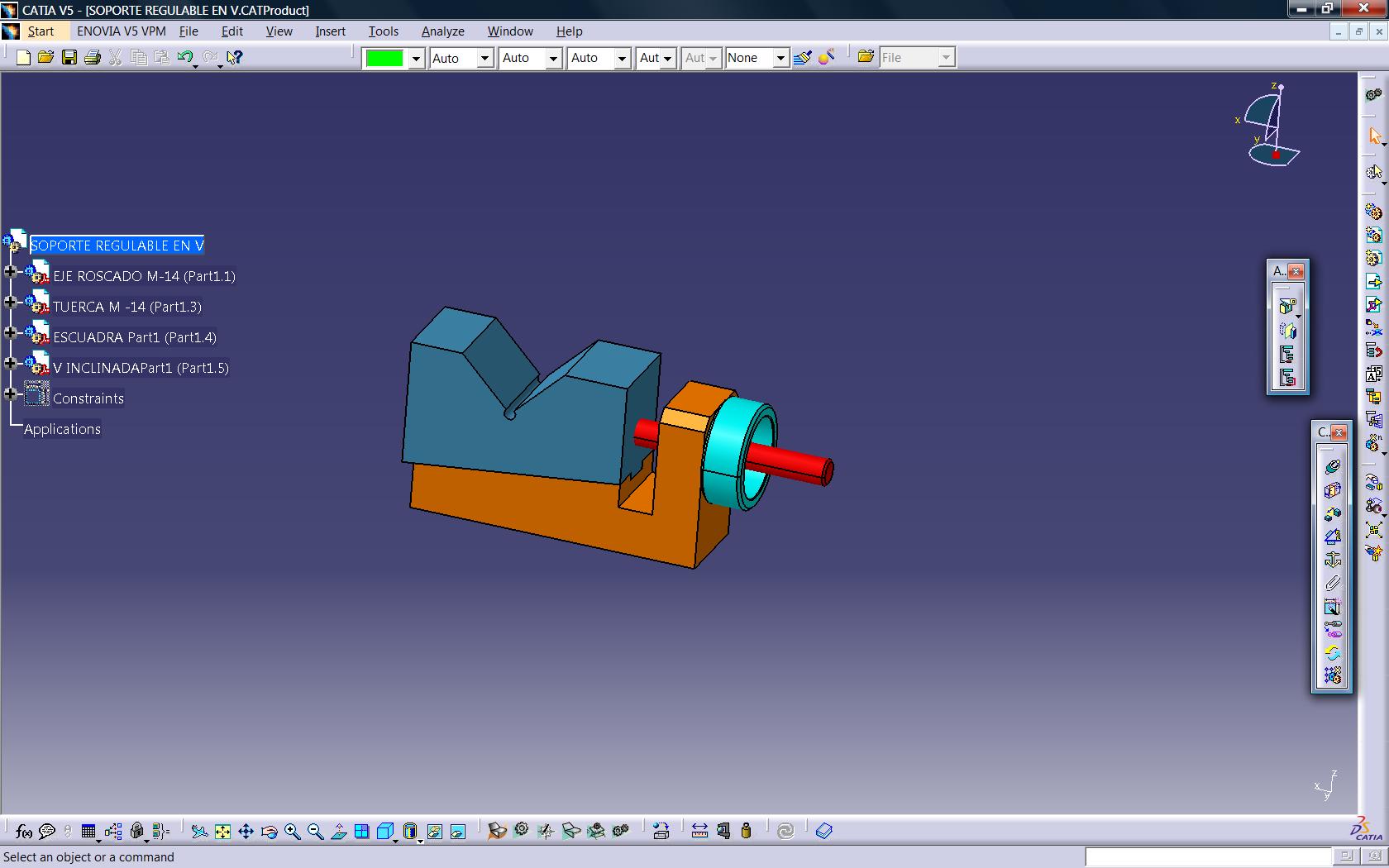Select the Constraints tree item

click(88, 398)
